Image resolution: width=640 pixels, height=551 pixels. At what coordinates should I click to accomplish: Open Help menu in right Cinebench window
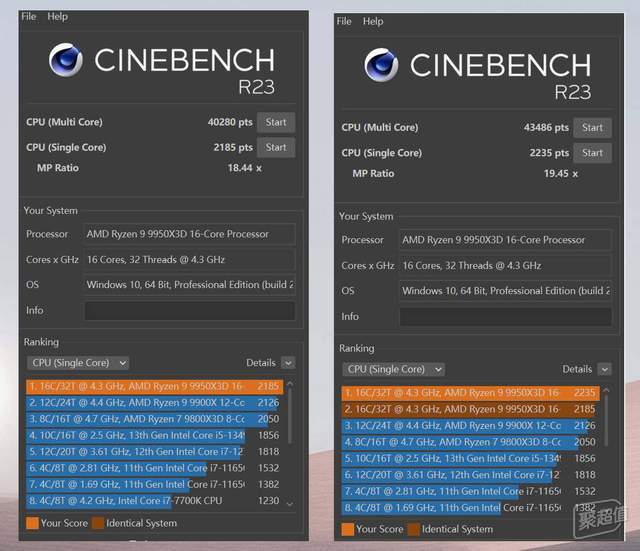tap(373, 21)
